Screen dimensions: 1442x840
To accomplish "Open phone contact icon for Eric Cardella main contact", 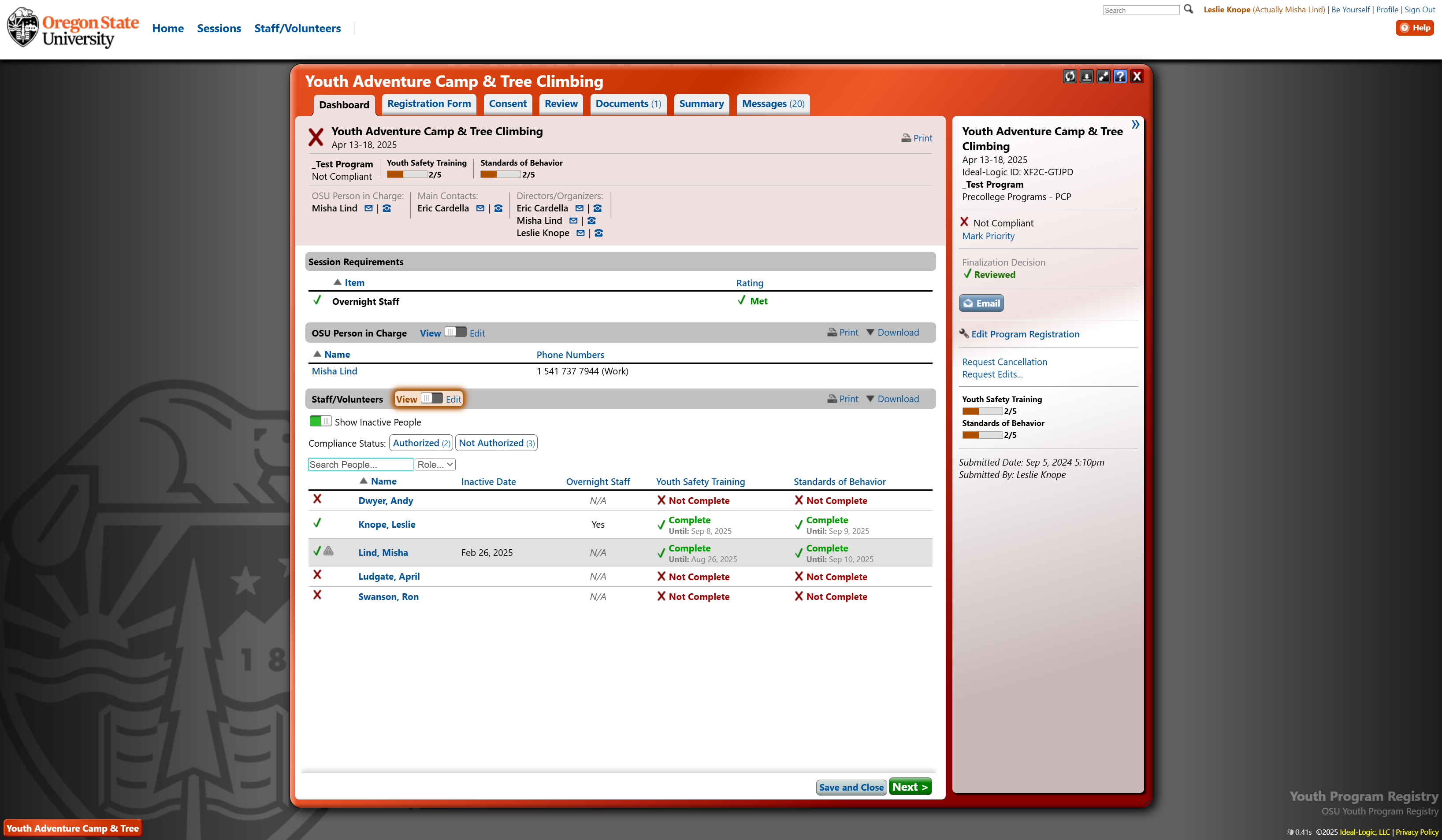I will coord(498,208).
